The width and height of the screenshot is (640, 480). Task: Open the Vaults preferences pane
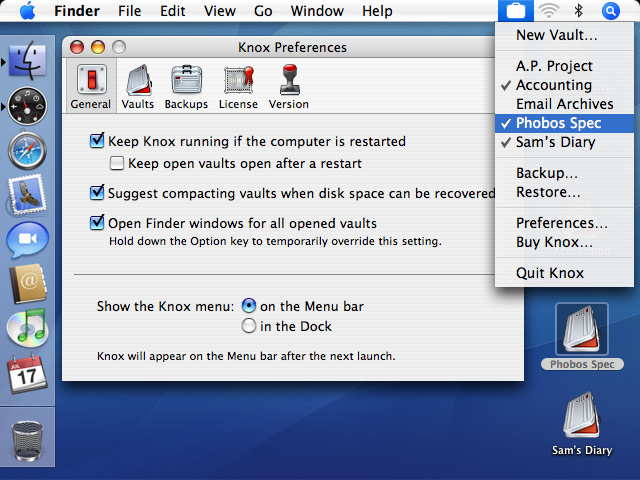[137, 86]
